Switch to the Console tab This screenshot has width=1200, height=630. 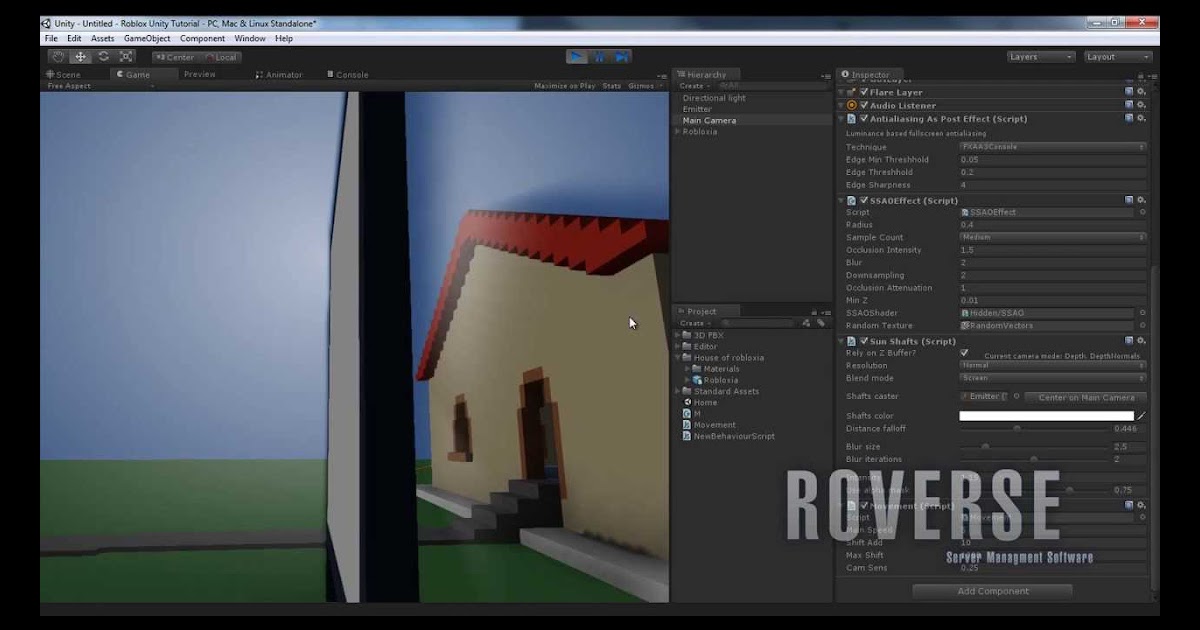pos(347,74)
